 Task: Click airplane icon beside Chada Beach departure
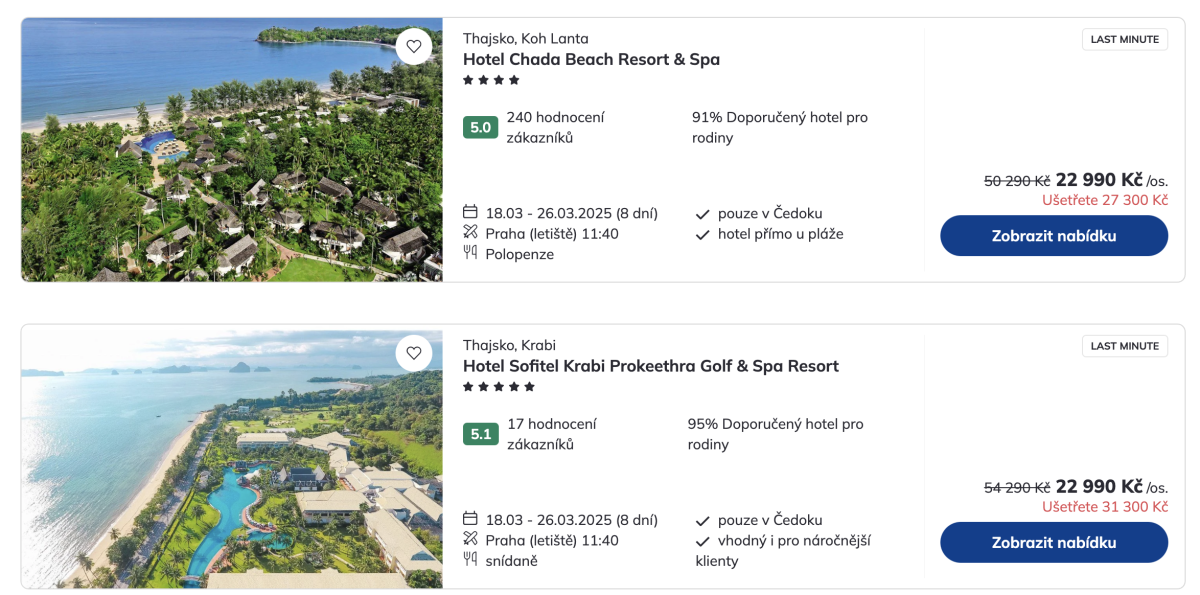(470, 232)
